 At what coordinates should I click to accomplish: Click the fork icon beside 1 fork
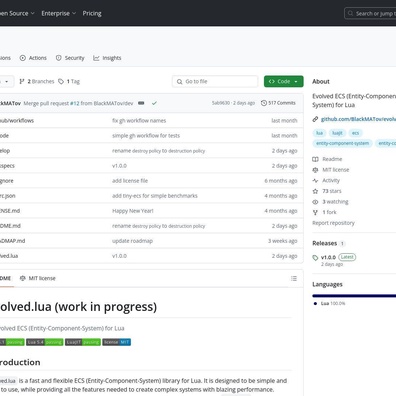[x=315, y=212]
